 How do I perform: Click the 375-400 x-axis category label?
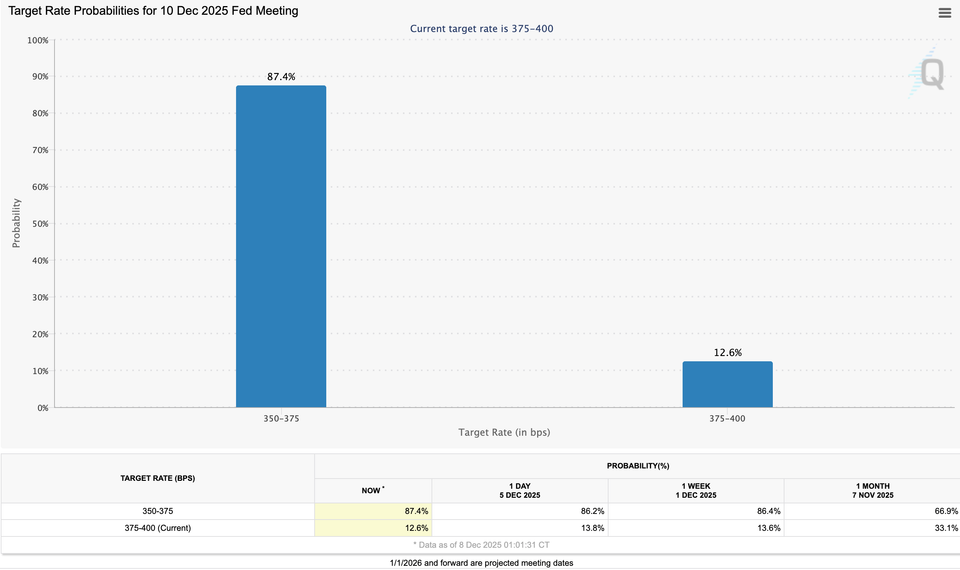(x=727, y=419)
